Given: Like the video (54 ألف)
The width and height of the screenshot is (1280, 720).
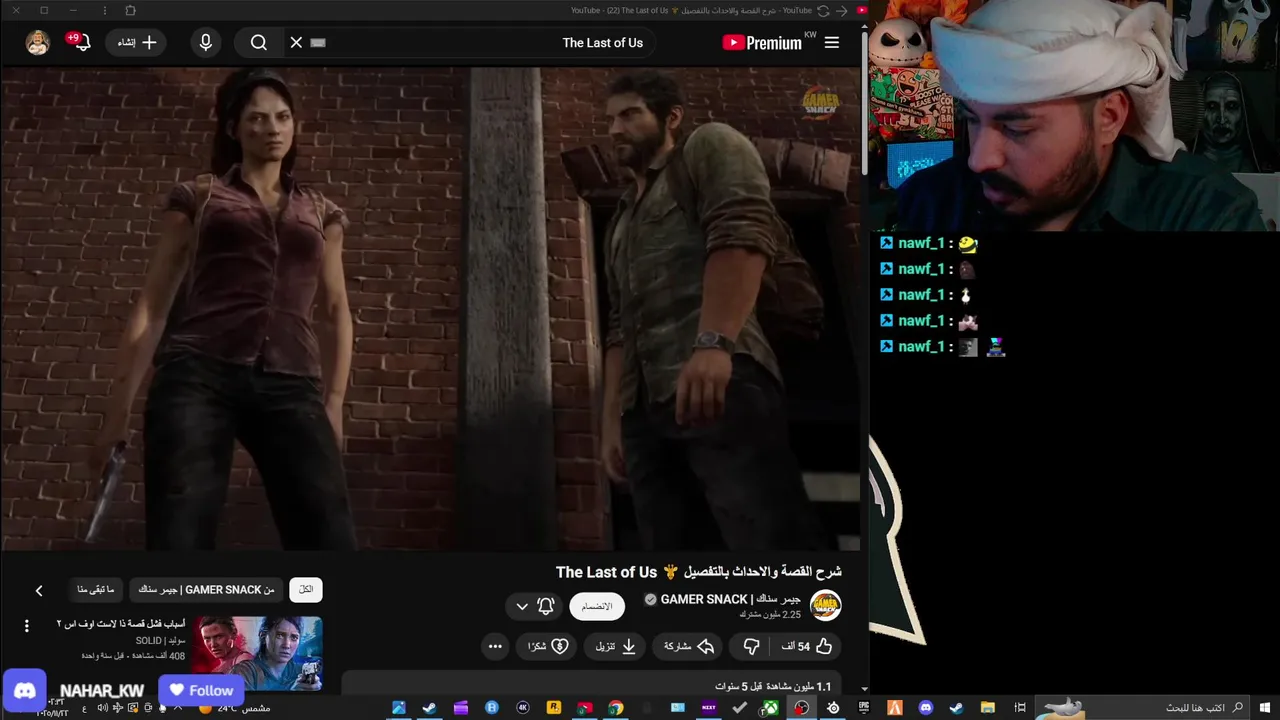Looking at the screenshot, I should (x=808, y=646).
